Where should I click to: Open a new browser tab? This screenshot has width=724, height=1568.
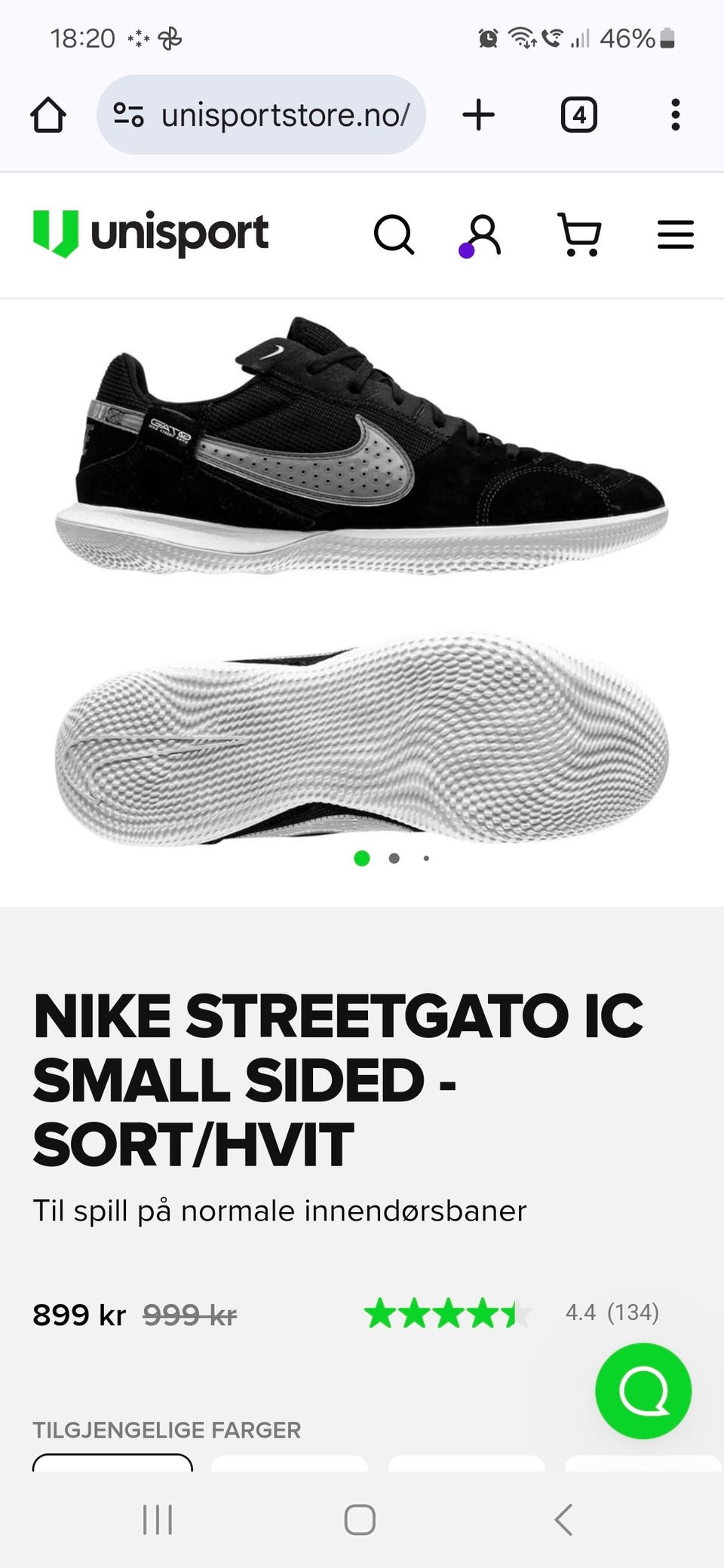pos(478,115)
